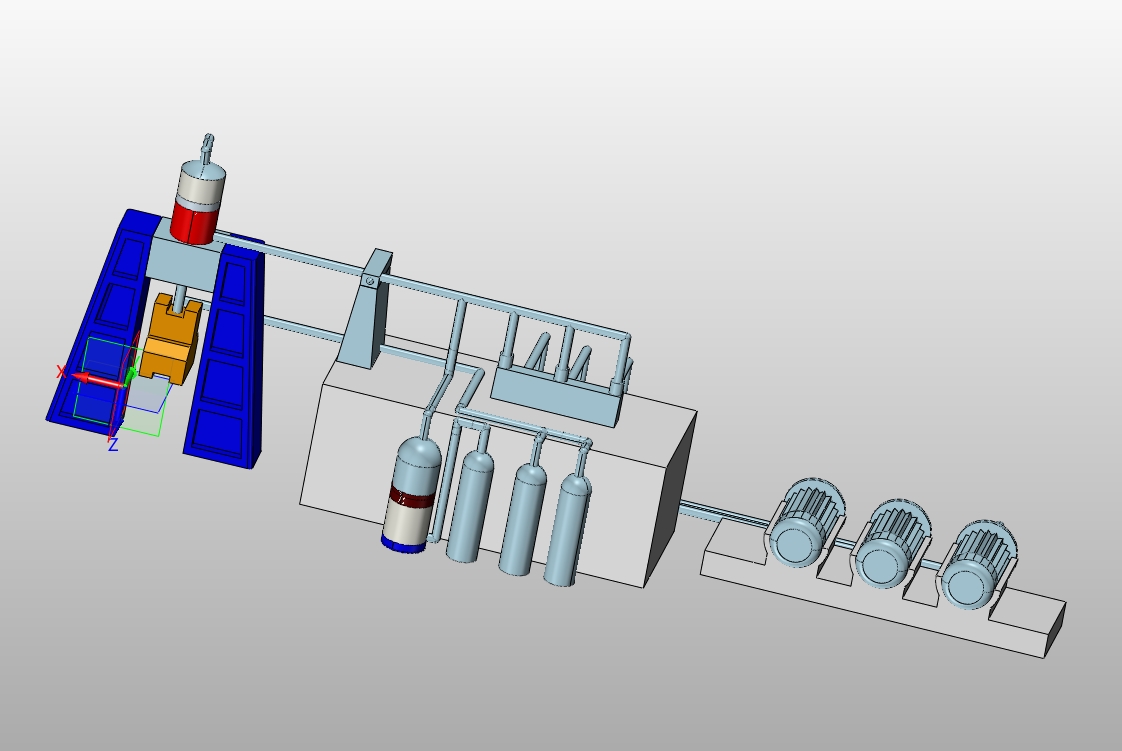Select the middle finned motor
Viewport: 1122px width, 751px height.
coord(891,544)
